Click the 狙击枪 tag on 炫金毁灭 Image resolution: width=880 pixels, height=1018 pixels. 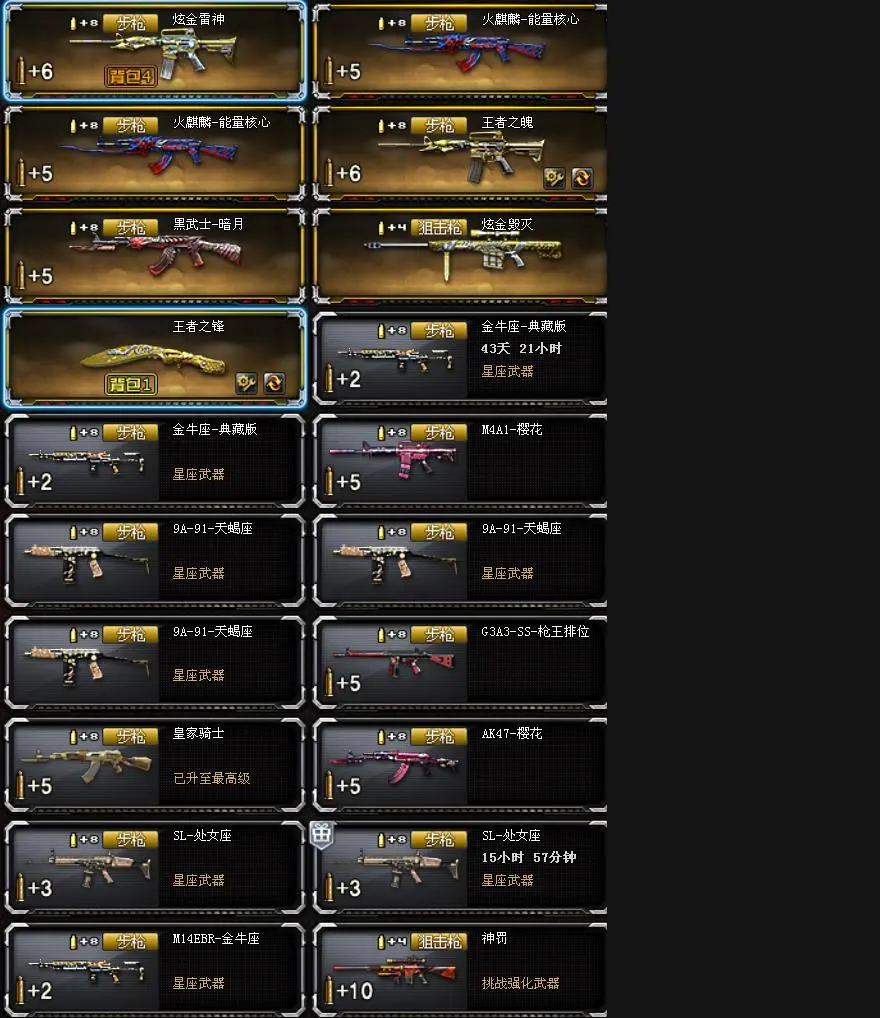[439, 228]
